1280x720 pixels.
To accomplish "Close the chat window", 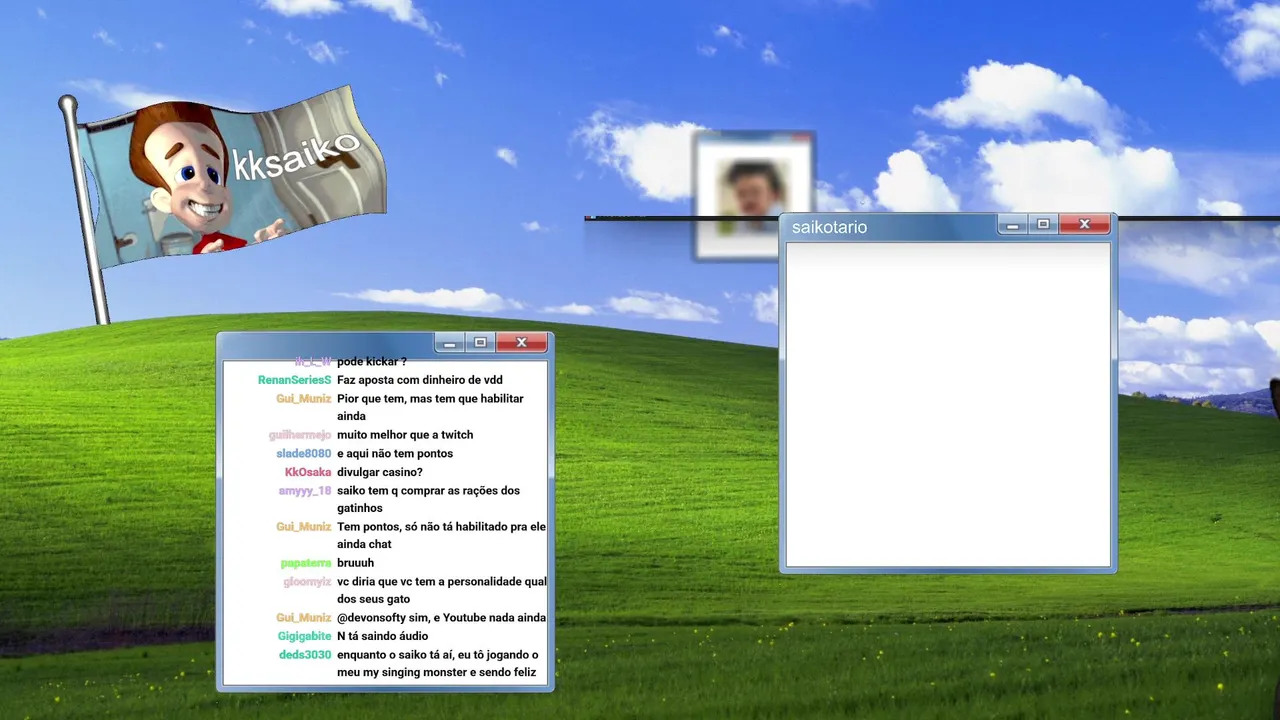I will 521,343.
